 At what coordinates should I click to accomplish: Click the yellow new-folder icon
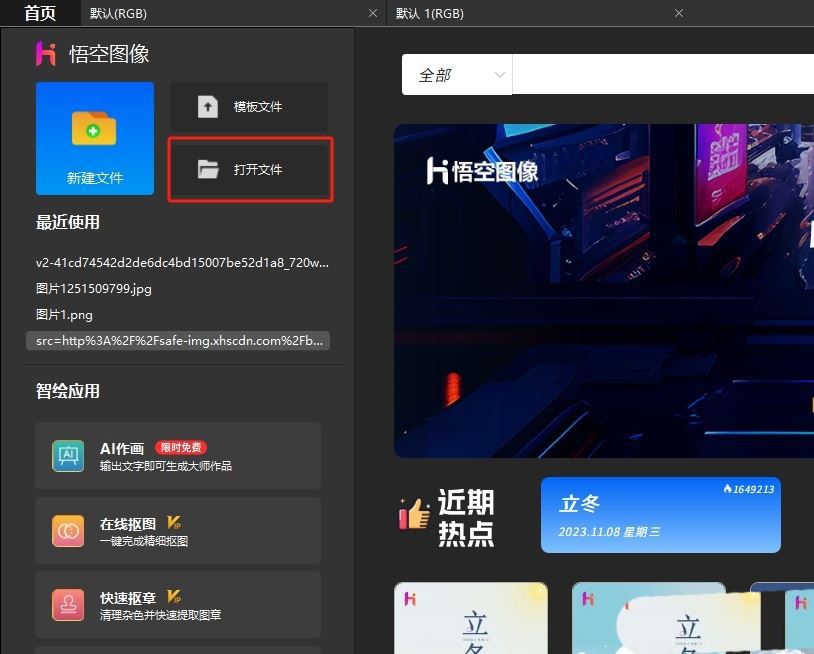pyautogui.click(x=94, y=128)
